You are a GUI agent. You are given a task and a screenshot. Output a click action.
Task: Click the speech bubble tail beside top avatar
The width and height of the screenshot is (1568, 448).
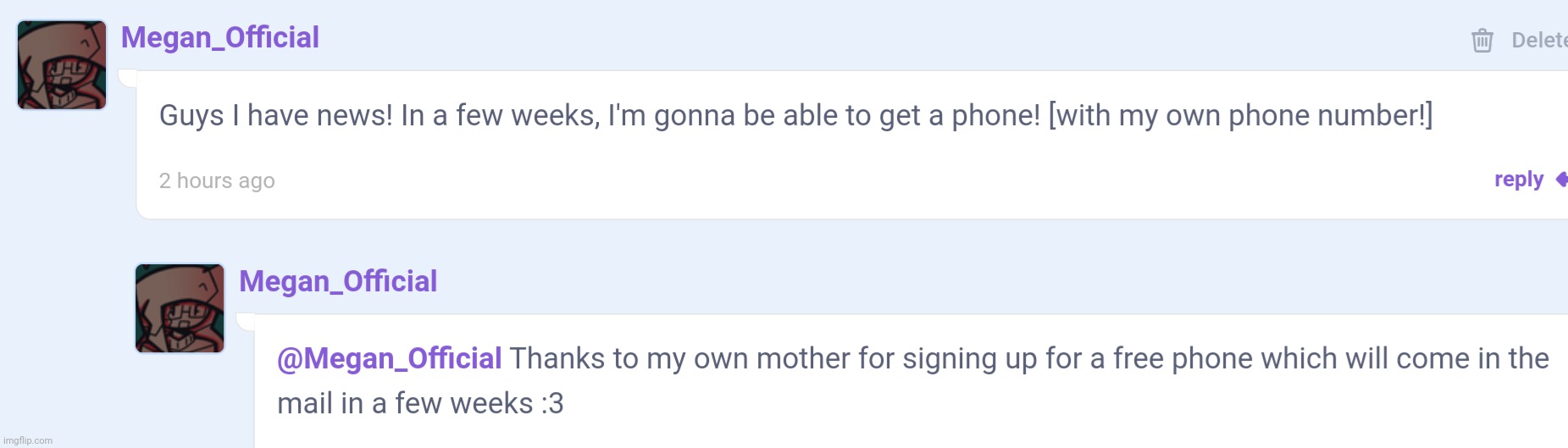(128, 79)
